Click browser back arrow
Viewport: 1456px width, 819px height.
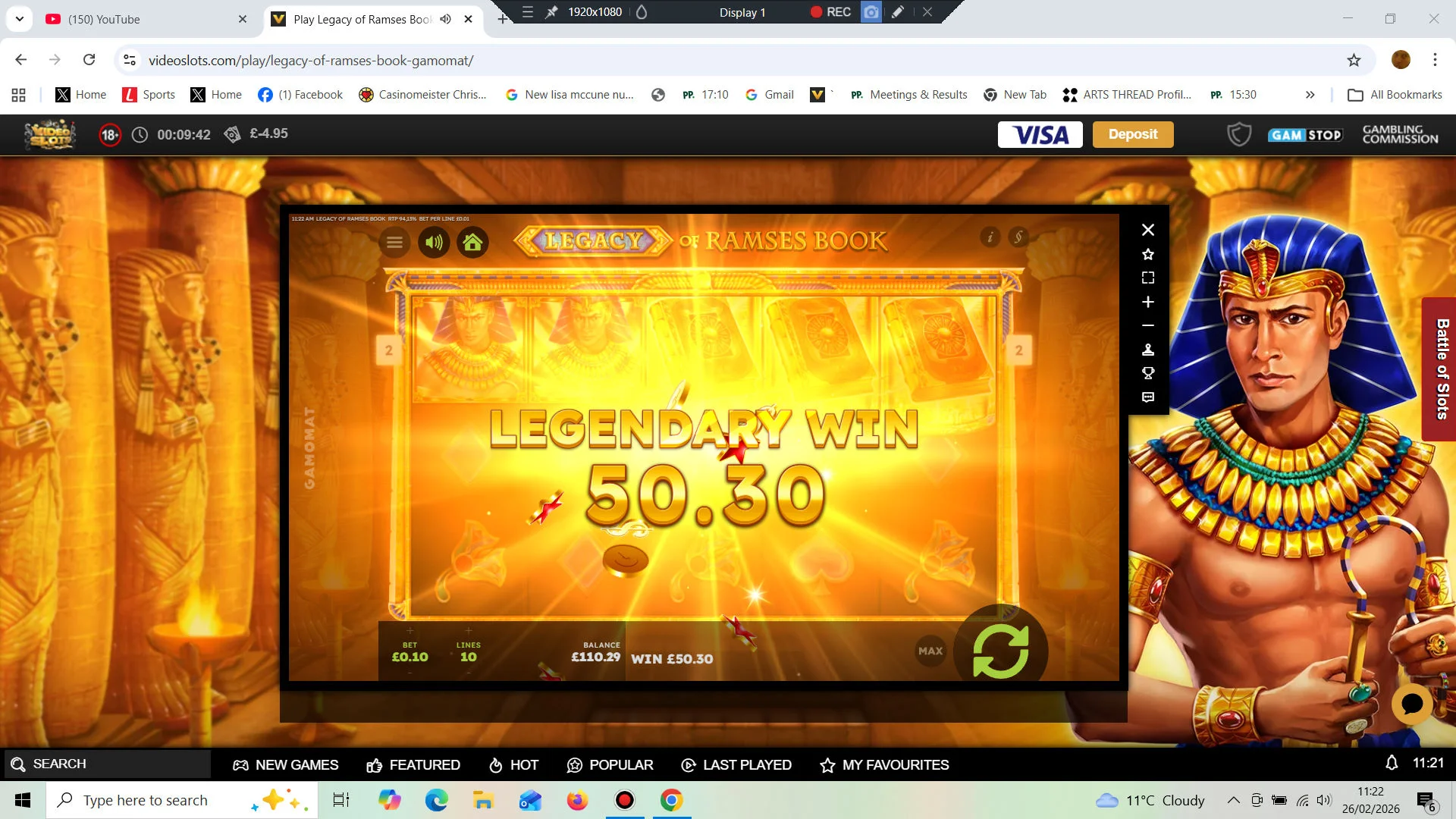[21, 60]
